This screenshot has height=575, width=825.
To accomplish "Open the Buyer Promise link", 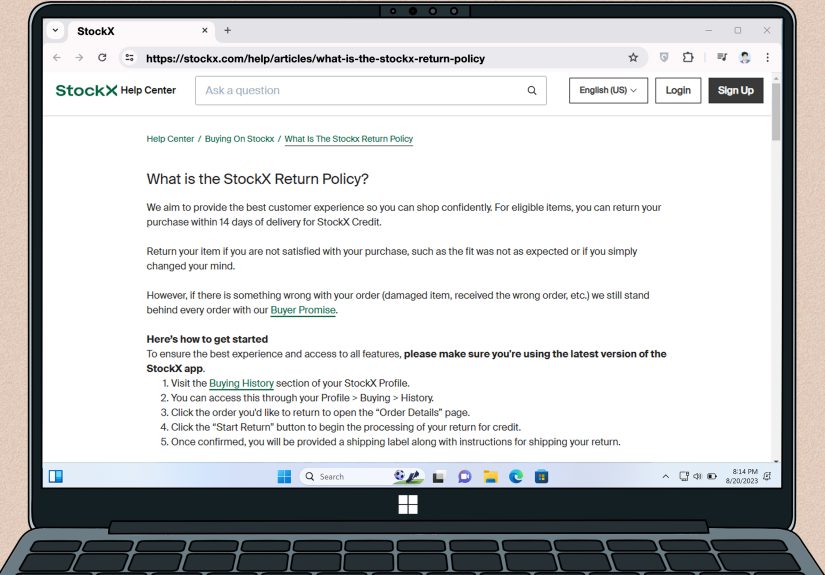I will [x=303, y=310].
